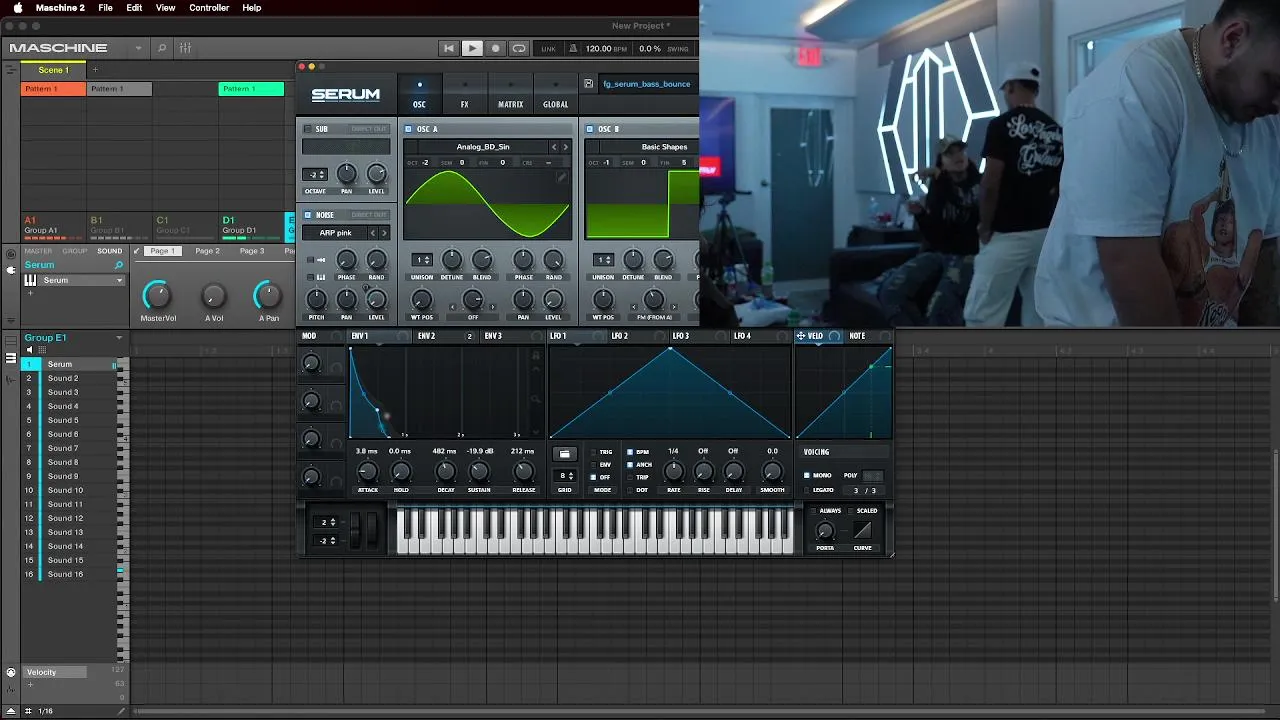This screenshot has height=720, width=1280.
Task: Switch Serum to the GLOBAL tab
Action: [556, 95]
